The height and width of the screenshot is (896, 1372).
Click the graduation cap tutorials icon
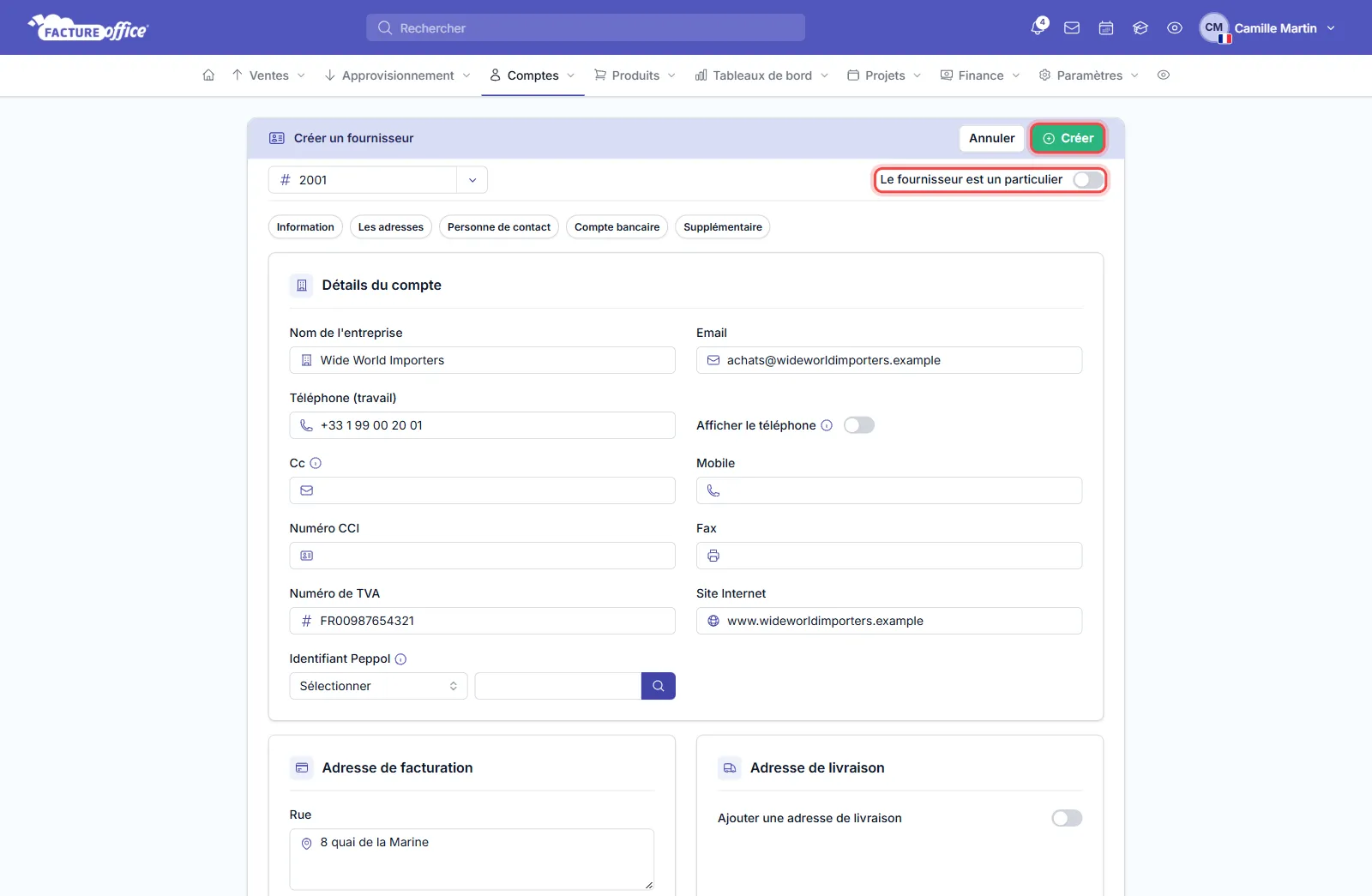click(1140, 28)
